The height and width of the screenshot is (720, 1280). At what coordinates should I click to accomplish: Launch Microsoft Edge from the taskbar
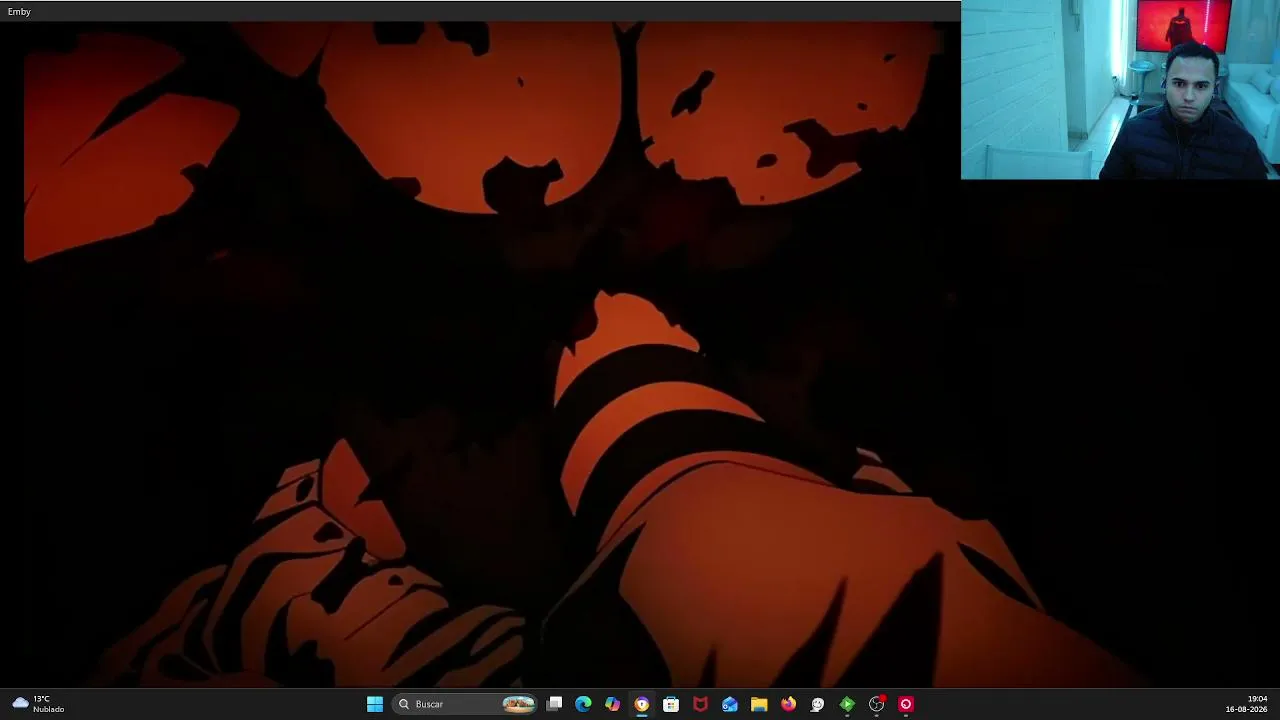coord(584,704)
